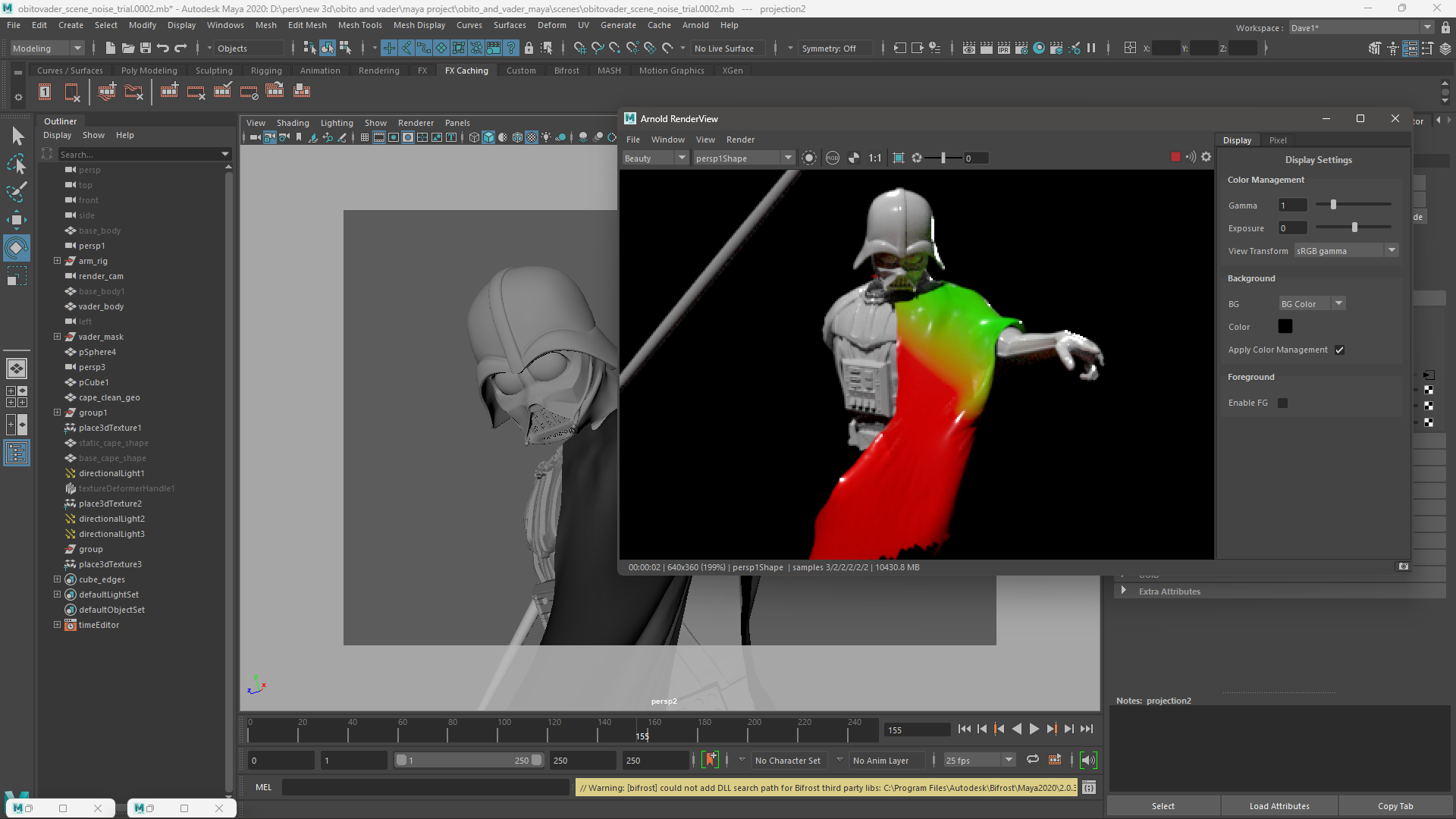Click the undo arrow icon
1456x819 pixels.
click(163, 48)
